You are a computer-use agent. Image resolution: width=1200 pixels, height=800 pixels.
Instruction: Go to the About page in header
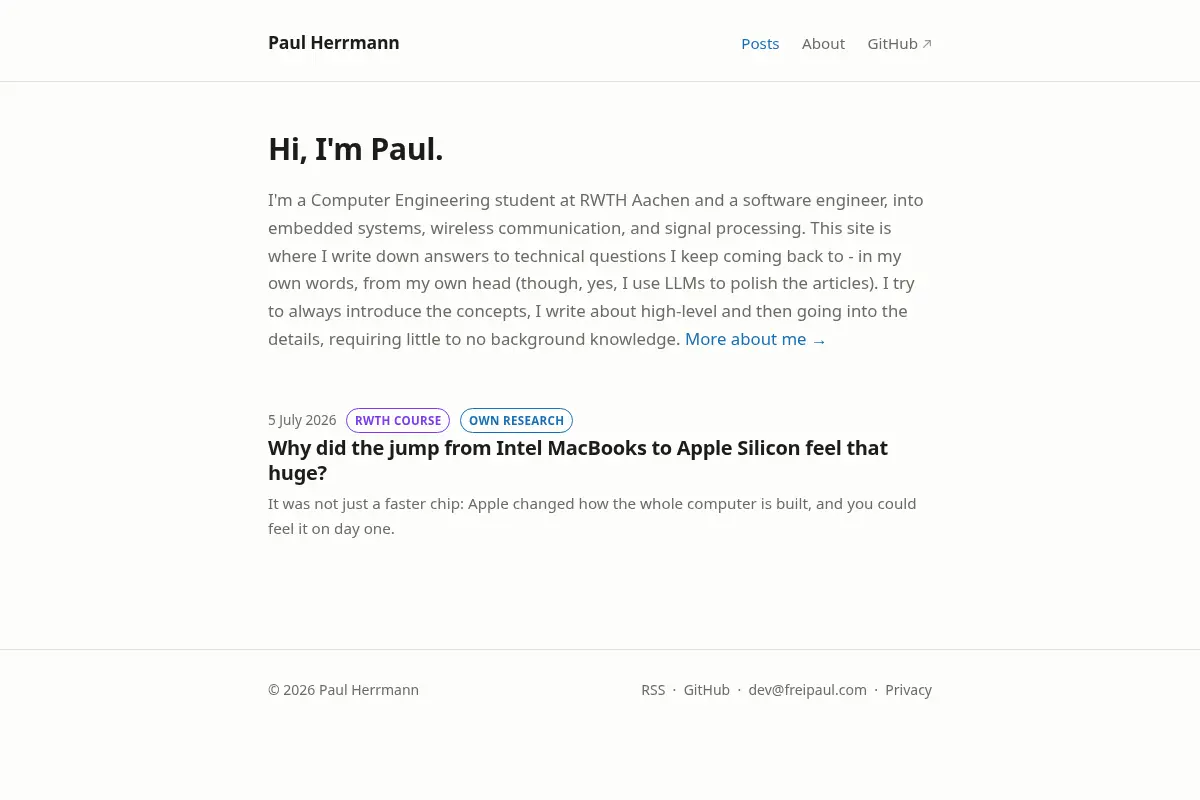[823, 44]
